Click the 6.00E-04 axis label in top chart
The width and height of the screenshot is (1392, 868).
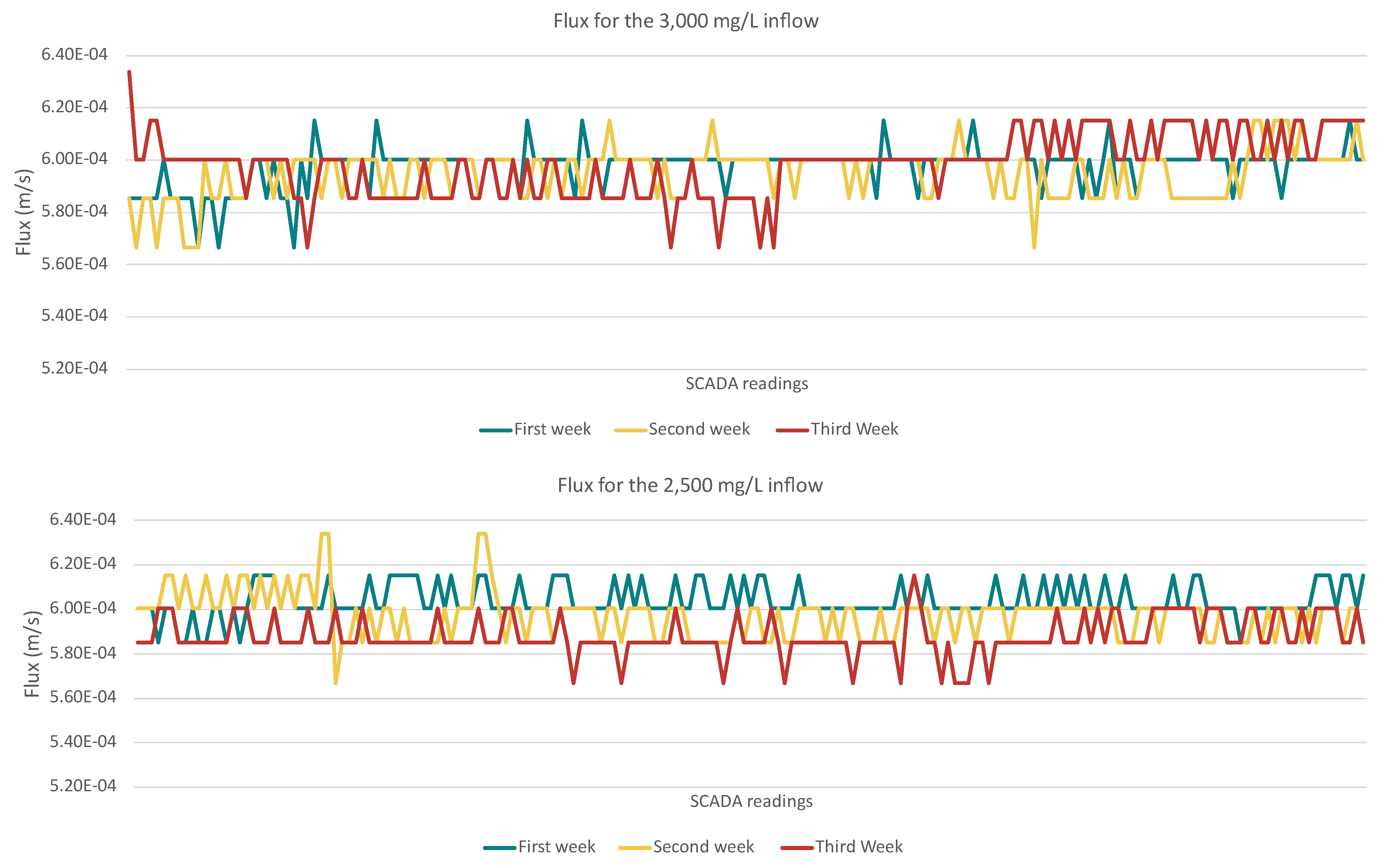coord(74,159)
